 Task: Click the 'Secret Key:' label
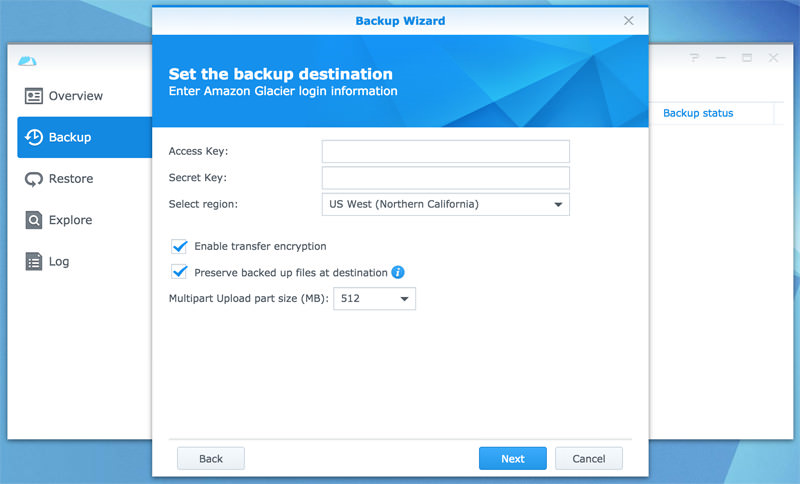tap(197, 178)
